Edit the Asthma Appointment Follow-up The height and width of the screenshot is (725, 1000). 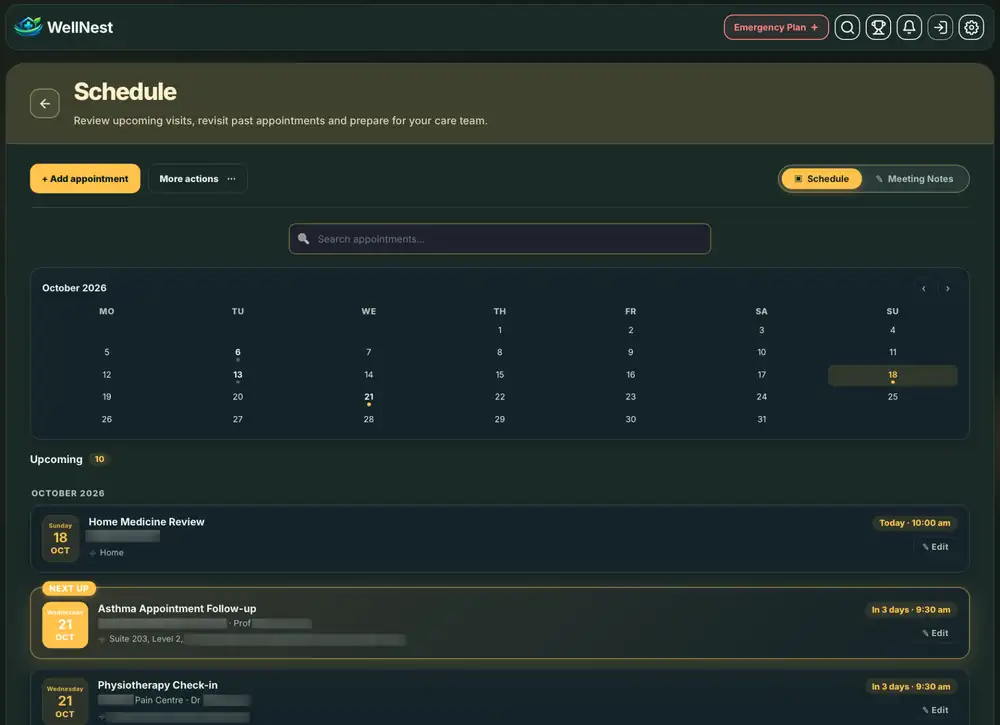pyautogui.click(x=935, y=633)
